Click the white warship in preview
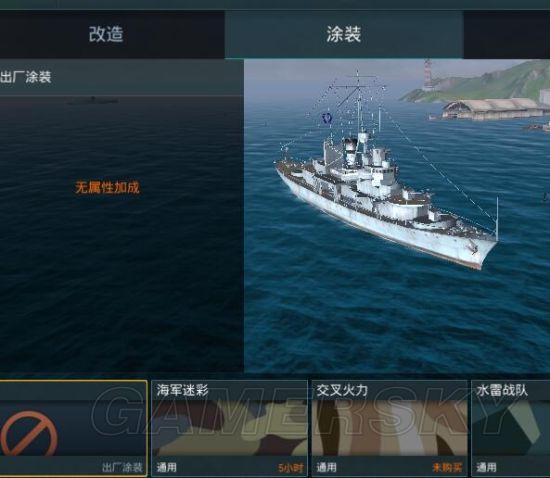This screenshot has height=478, width=550. click(386, 196)
